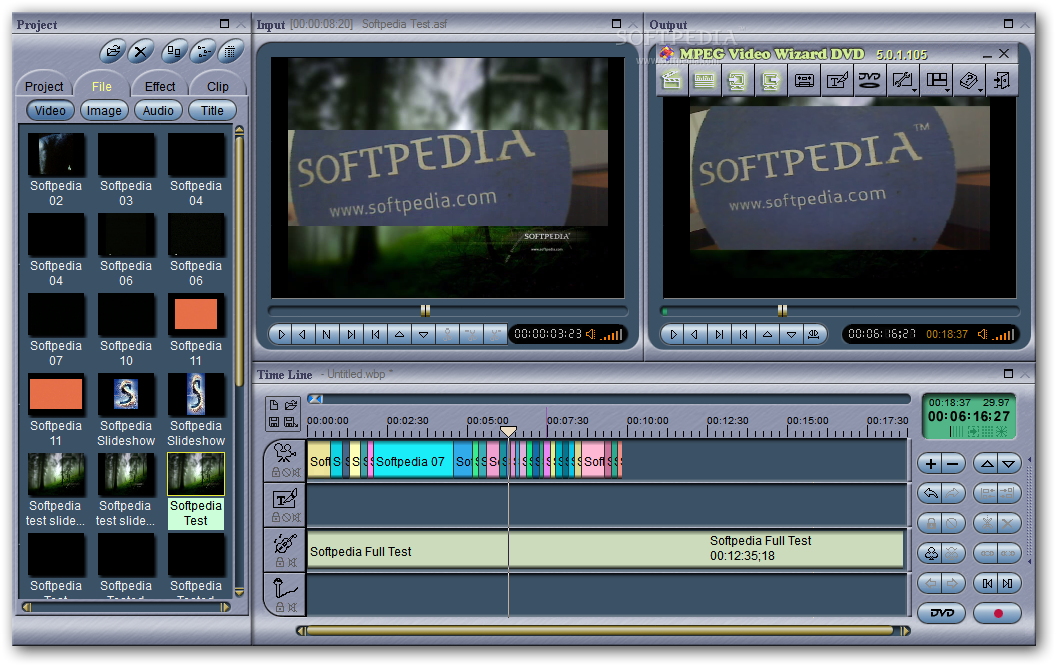Click the N button in Input monitor controls
This screenshot has width=1056, height=666.
click(327, 334)
